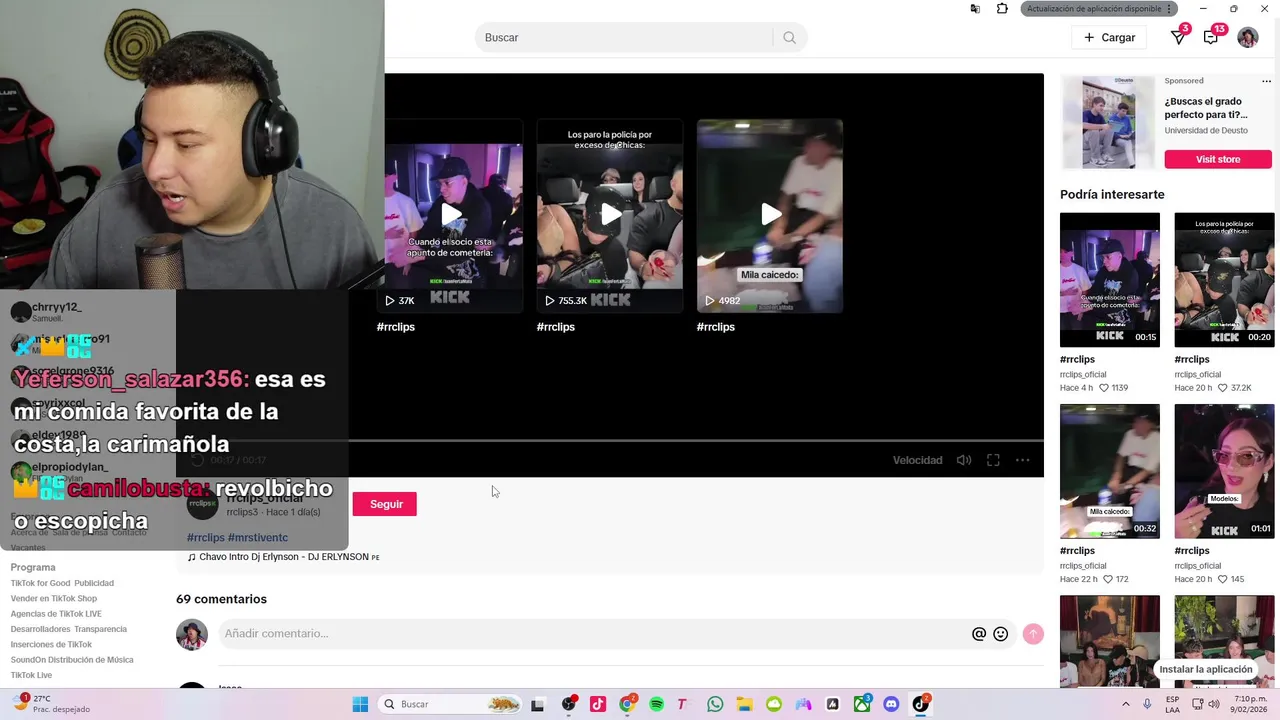Enter fullscreen in the video player
This screenshot has height=720, width=1280.
pyautogui.click(x=993, y=460)
